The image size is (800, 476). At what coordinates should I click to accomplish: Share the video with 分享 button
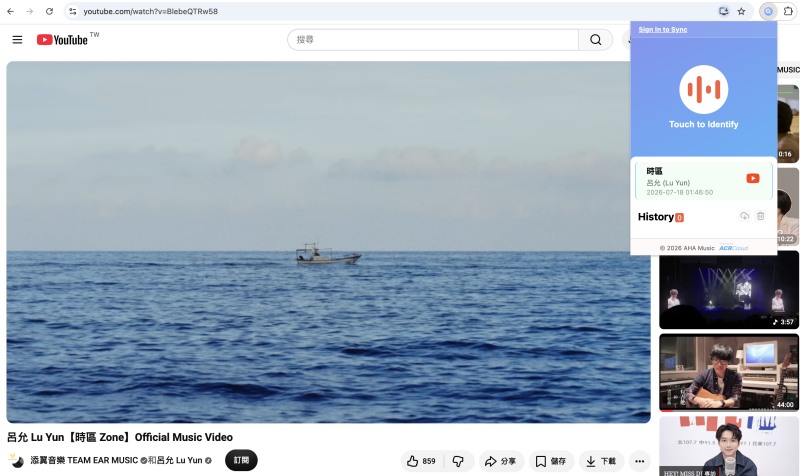coord(500,461)
